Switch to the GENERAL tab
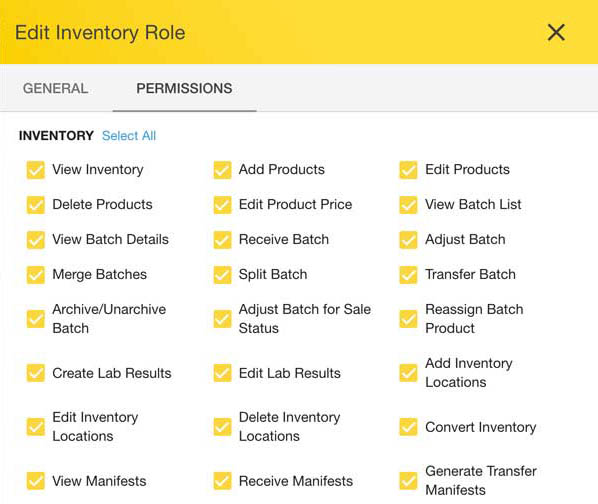Image resolution: width=598 pixels, height=504 pixels. click(56, 88)
